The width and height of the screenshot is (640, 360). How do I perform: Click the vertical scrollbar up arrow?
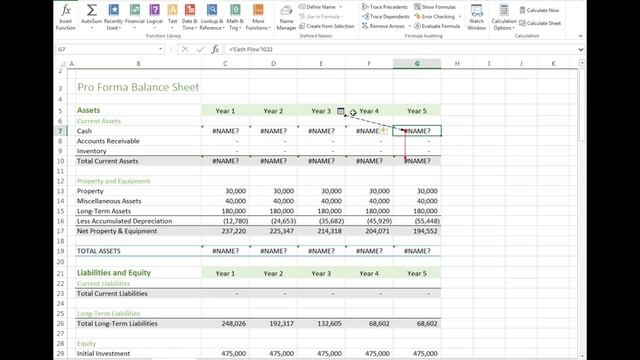click(582, 63)
